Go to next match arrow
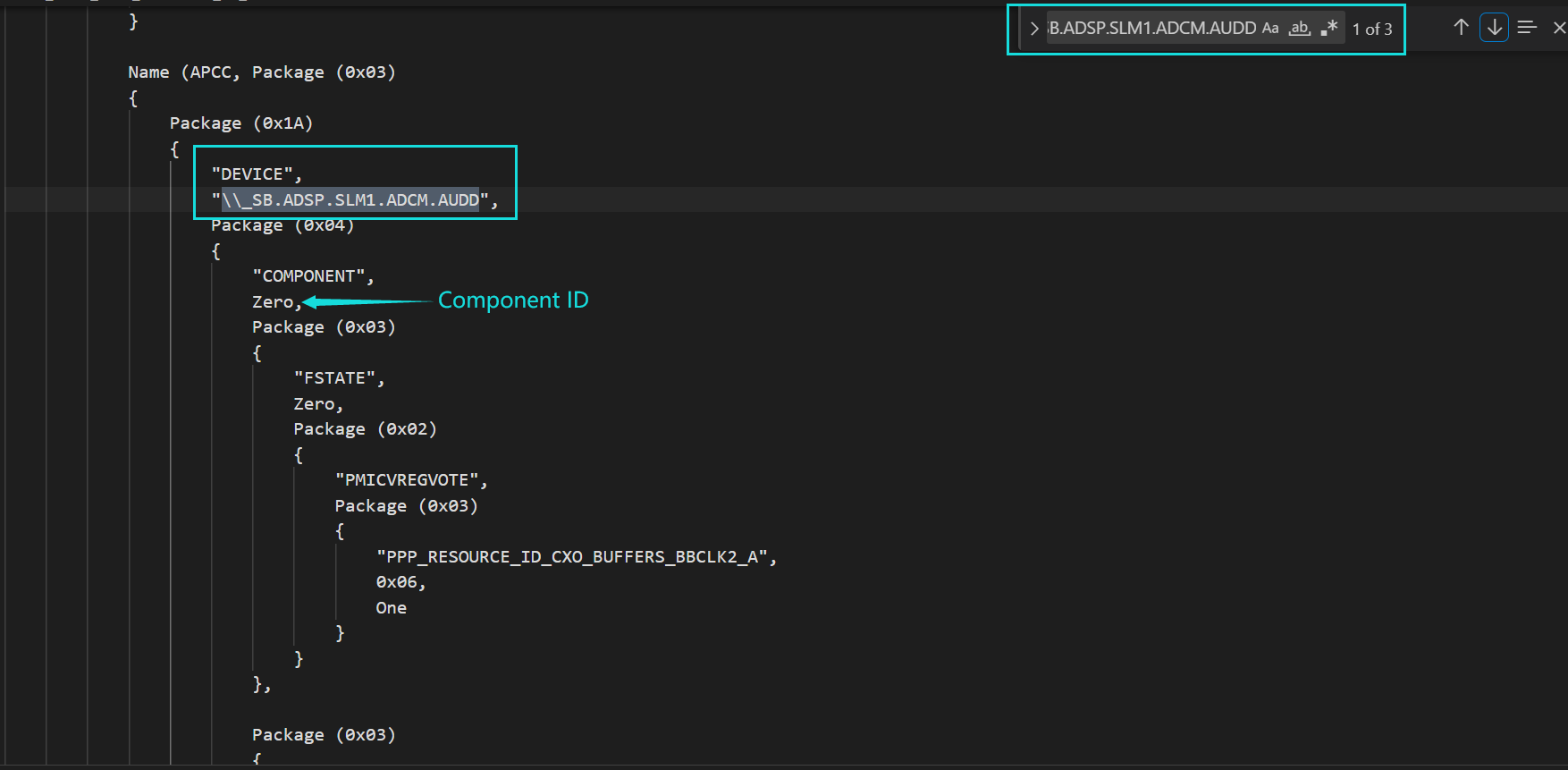This screenshot has height=770, width=1568. (1494, 28)
